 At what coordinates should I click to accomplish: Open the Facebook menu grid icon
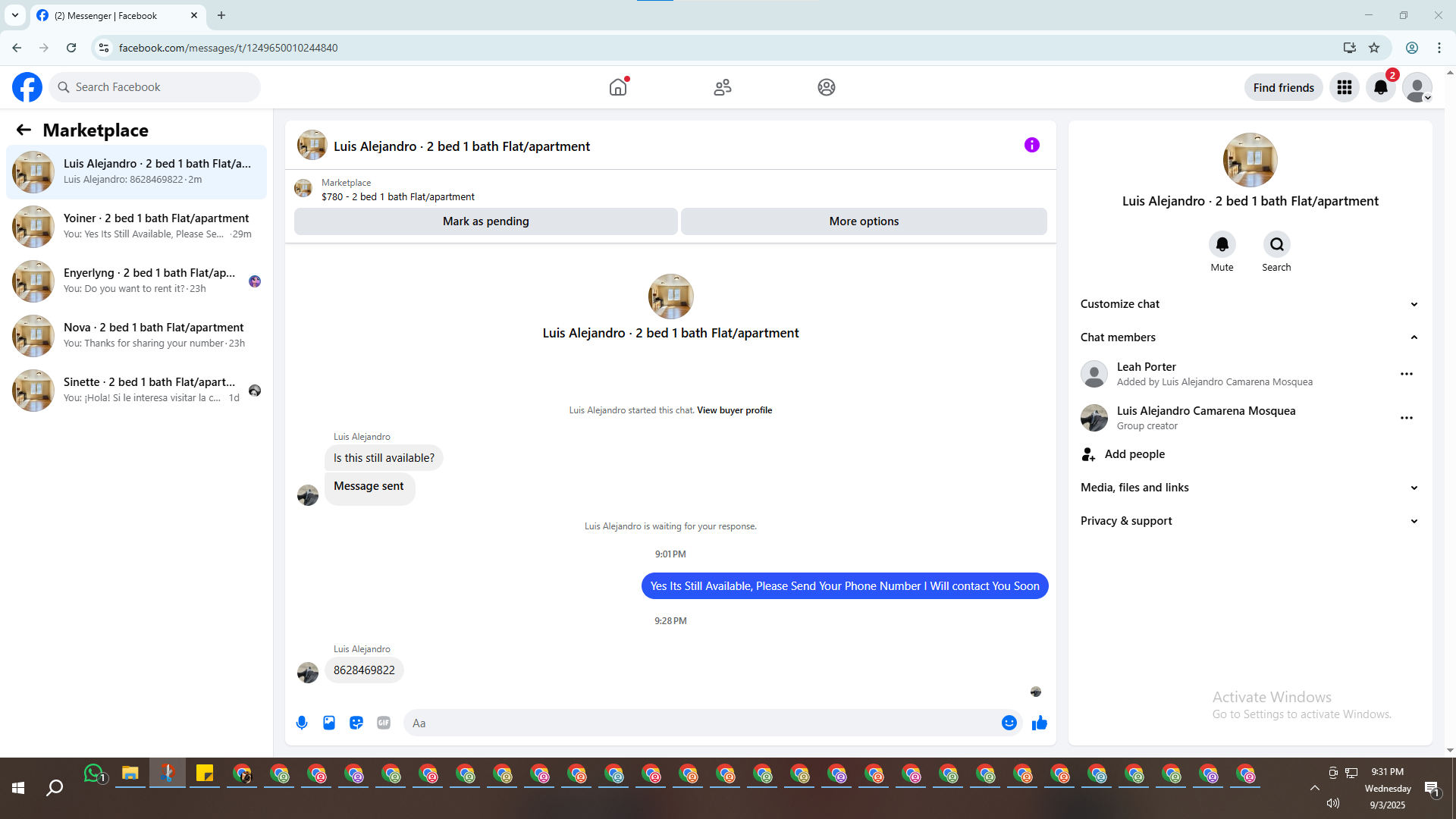1345,87
